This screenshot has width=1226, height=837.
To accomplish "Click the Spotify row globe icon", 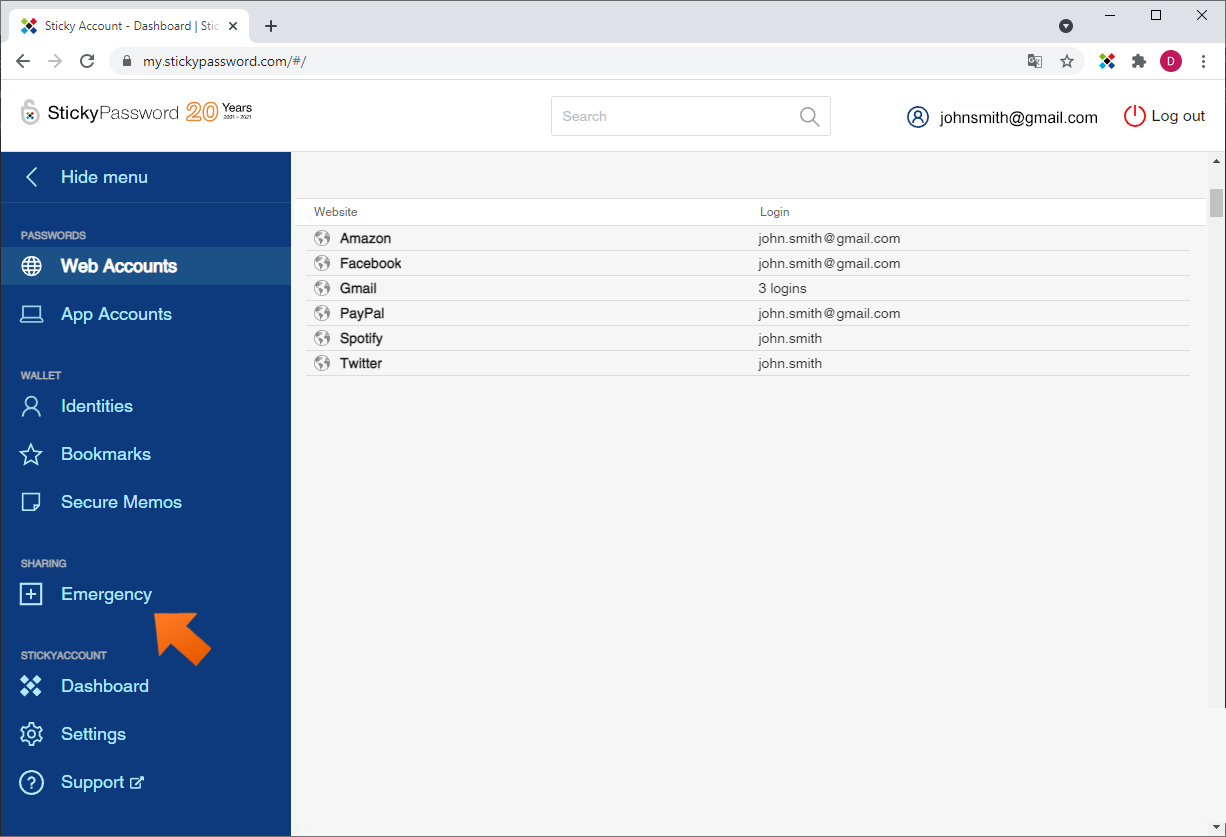I will click(x=322, y=338).
